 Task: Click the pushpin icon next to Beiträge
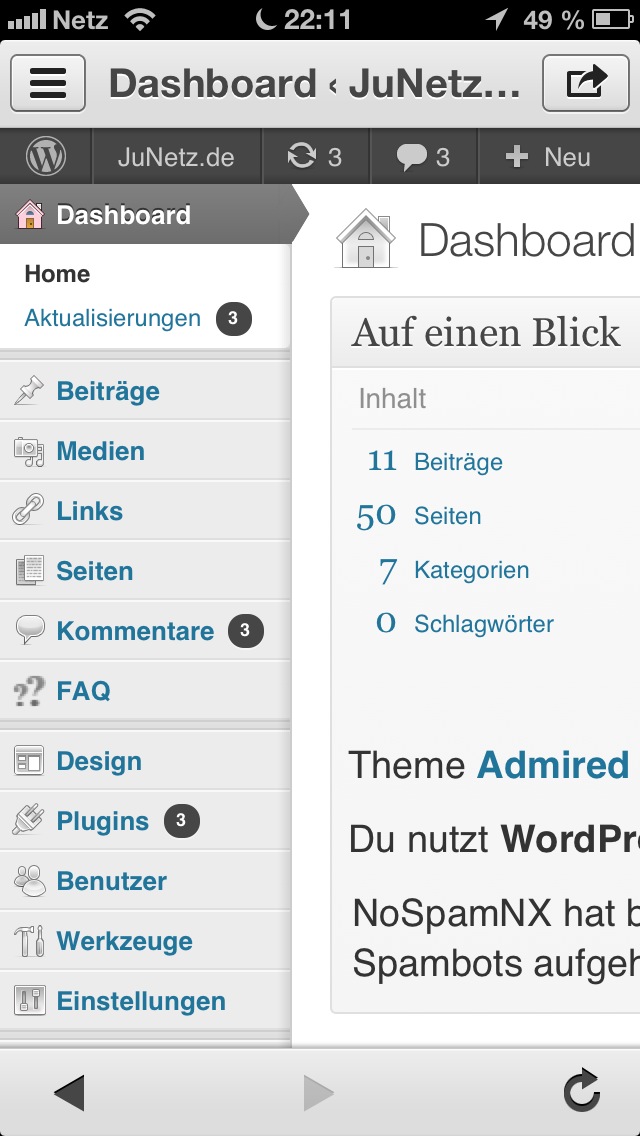point(29,391)
